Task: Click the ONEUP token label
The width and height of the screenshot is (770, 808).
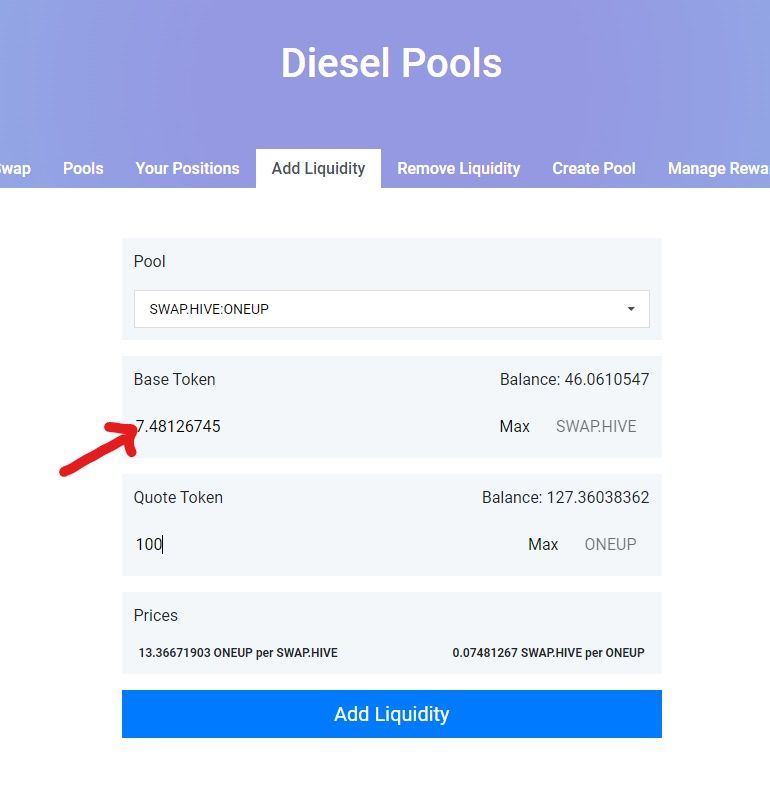Action: [x=610, y=544]
